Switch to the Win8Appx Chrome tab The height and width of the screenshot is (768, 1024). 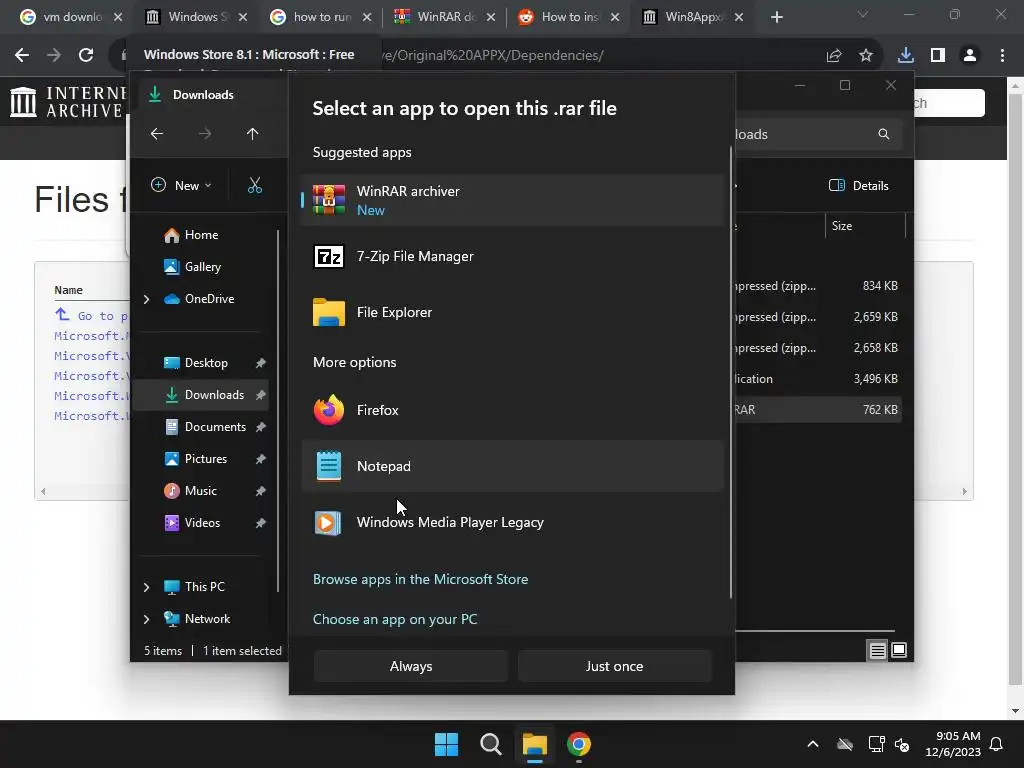(694, 17)
